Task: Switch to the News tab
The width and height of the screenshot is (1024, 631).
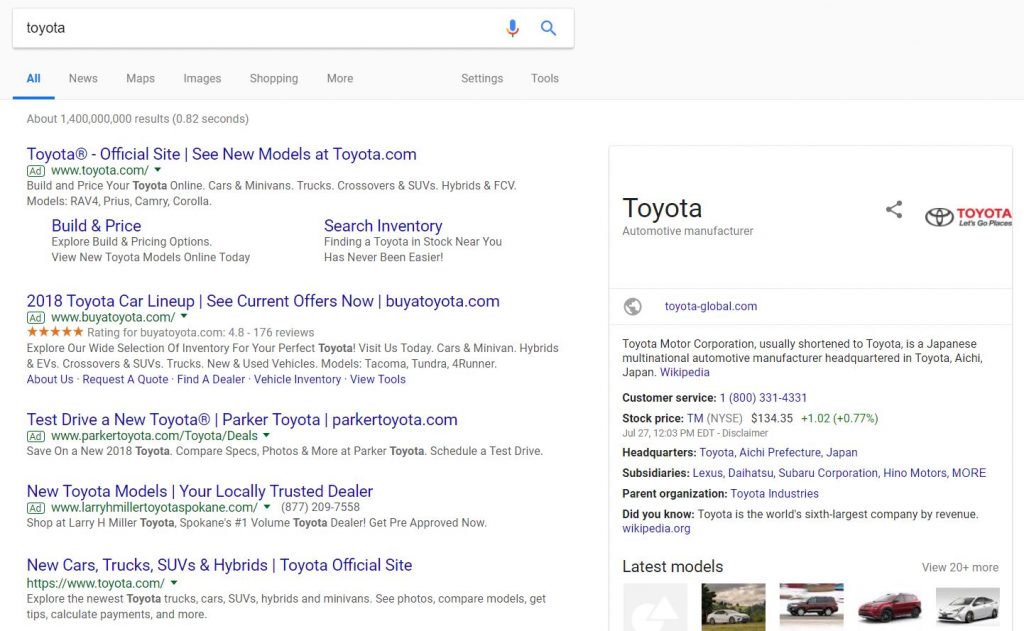Action: click(83, 78)
